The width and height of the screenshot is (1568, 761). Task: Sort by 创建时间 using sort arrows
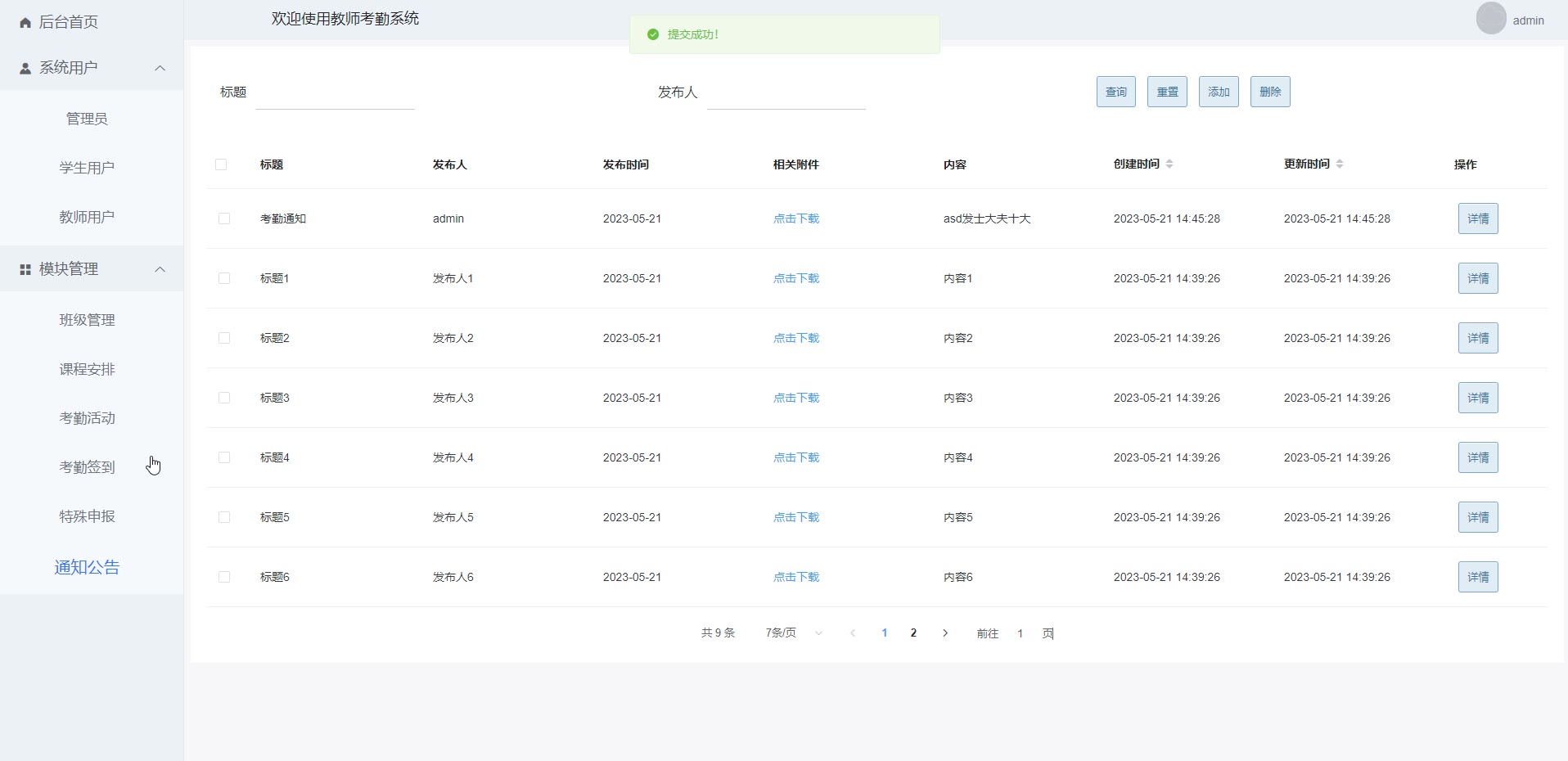click(x=1169, y=164)
